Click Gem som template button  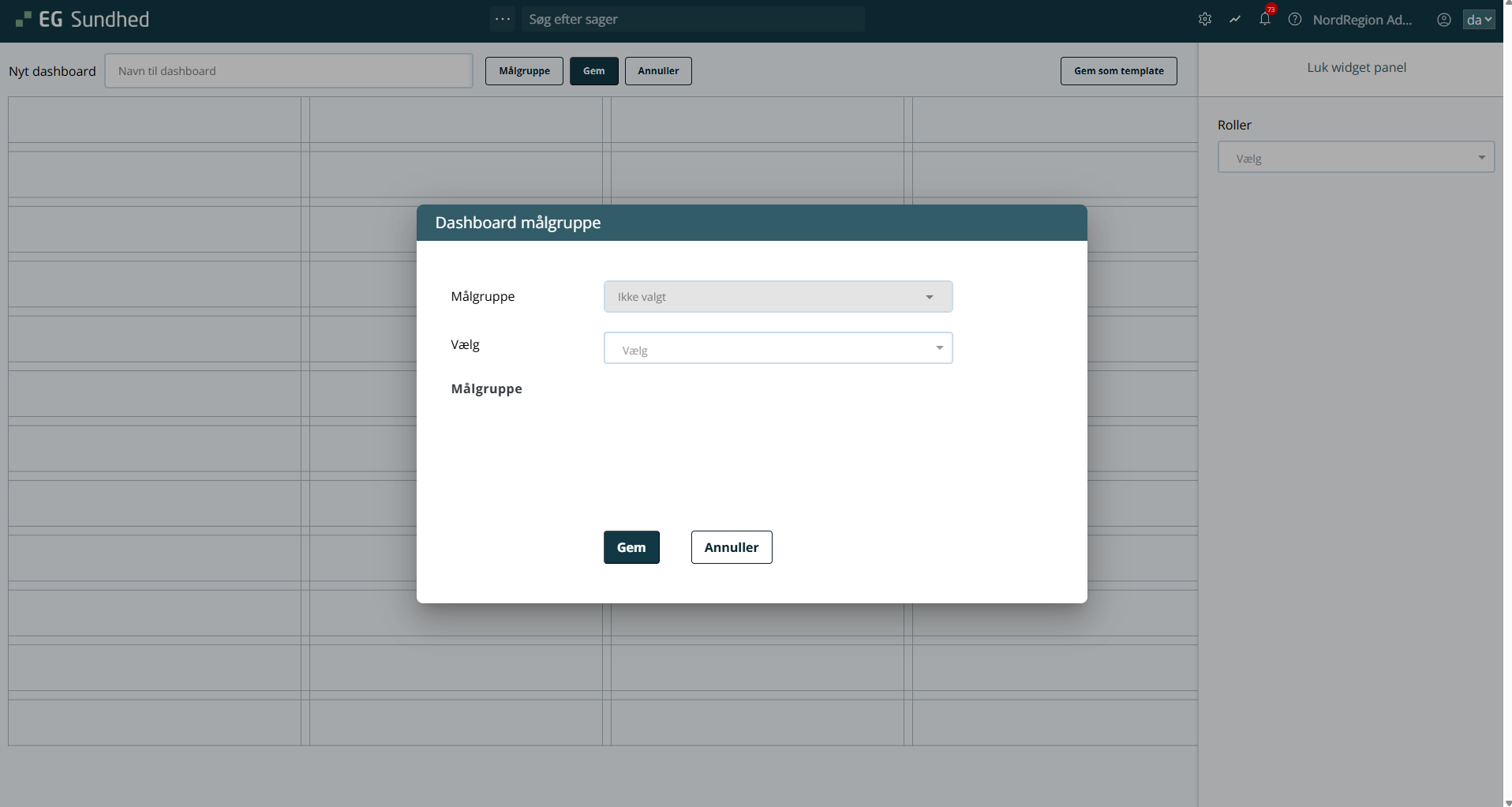[x=1118, y=71]
